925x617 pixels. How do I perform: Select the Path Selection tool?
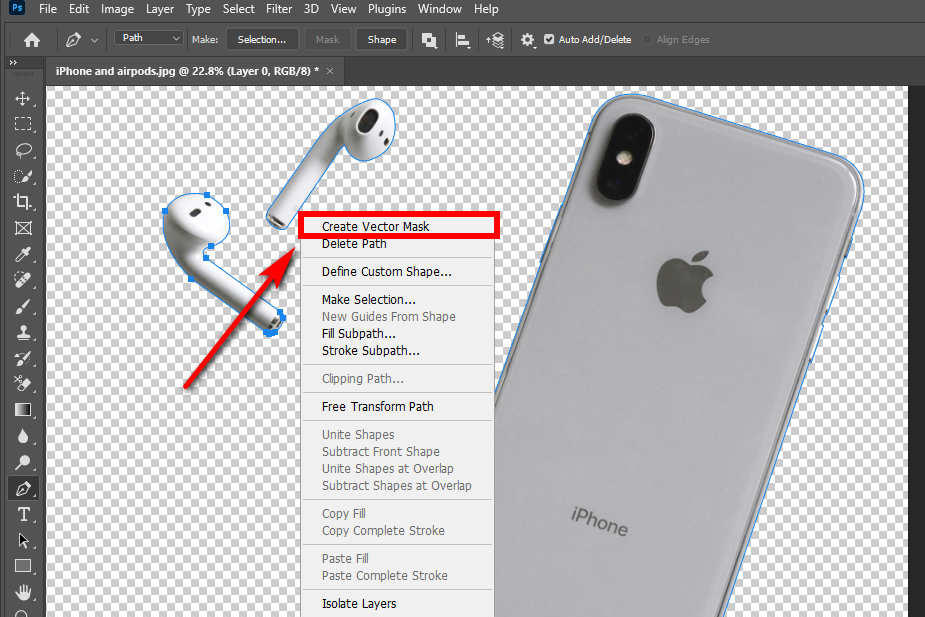[22, 540]
